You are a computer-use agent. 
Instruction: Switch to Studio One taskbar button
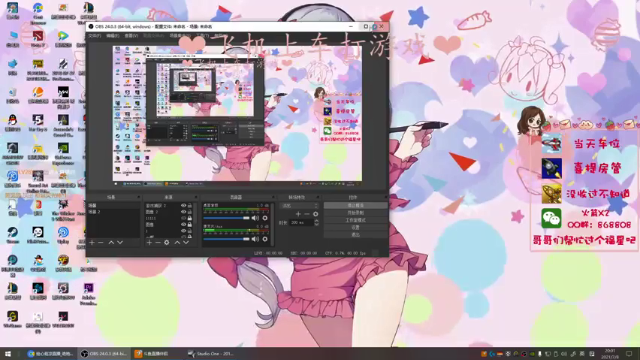pyautogui.click(x=211, y=353)
